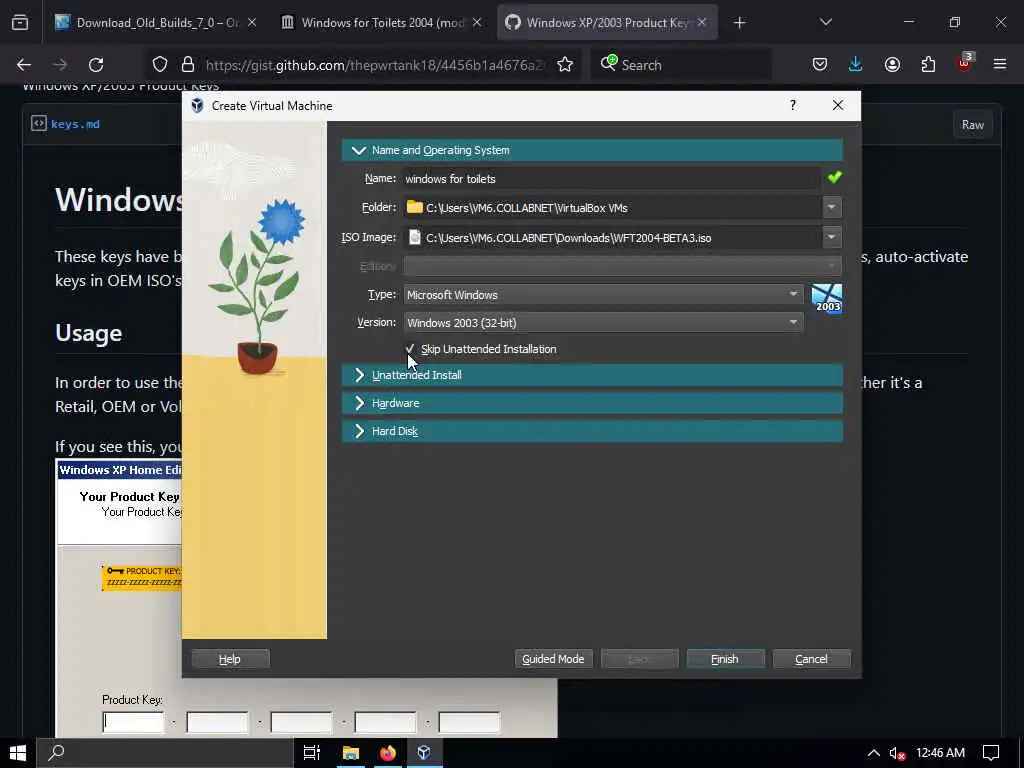Viewport: 1024px width, 768px height.
Task: Click the first Product Key box in image
Action: pyautogui.click(x=133, y=722)
